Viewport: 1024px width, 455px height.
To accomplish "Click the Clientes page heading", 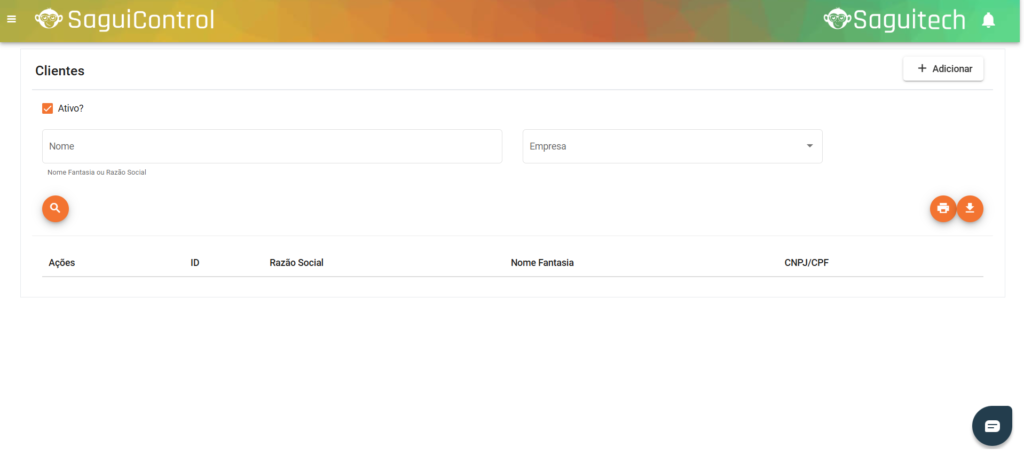I will click(x=60, y=71).
